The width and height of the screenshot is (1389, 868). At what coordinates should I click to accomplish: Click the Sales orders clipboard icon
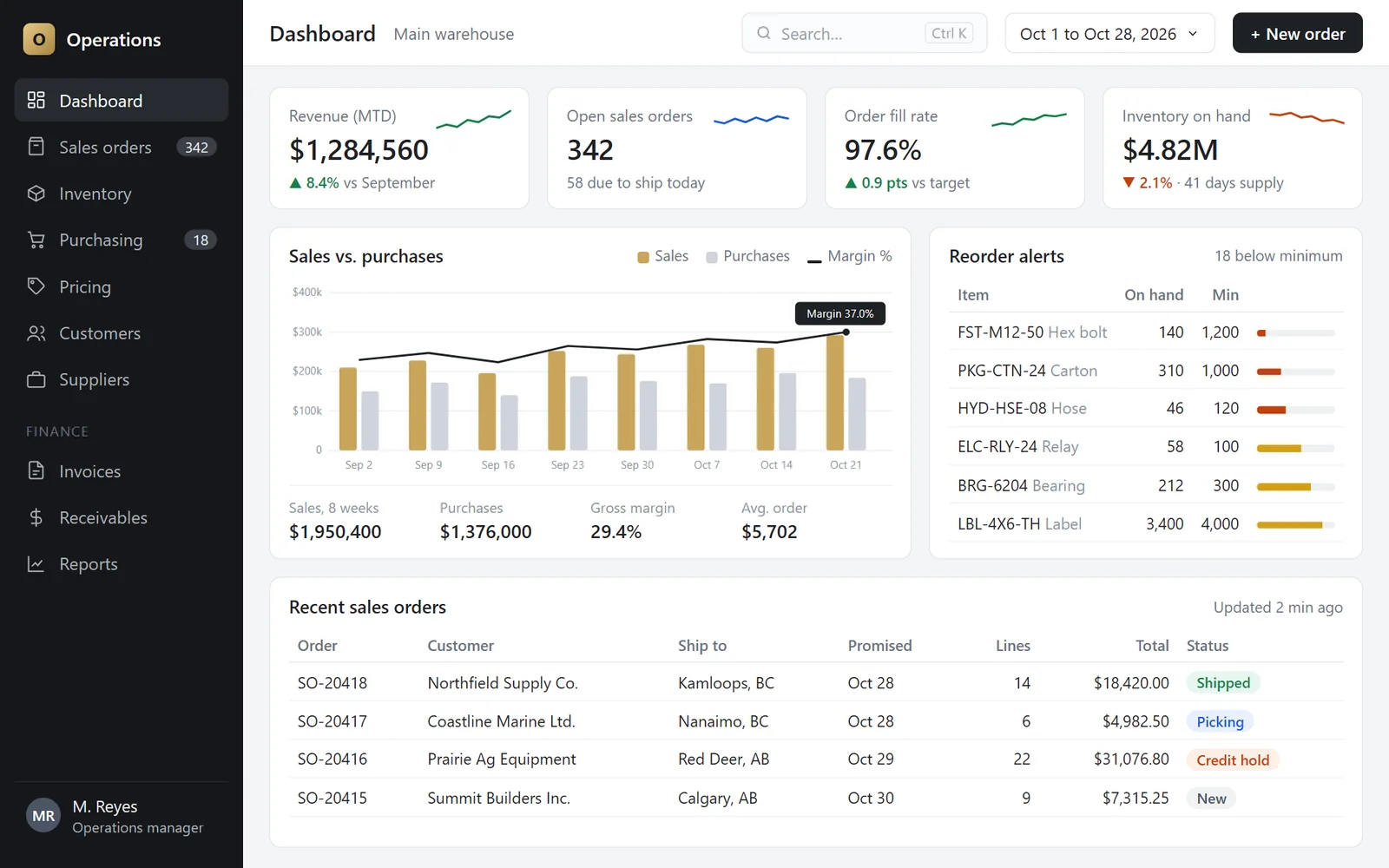36,147
